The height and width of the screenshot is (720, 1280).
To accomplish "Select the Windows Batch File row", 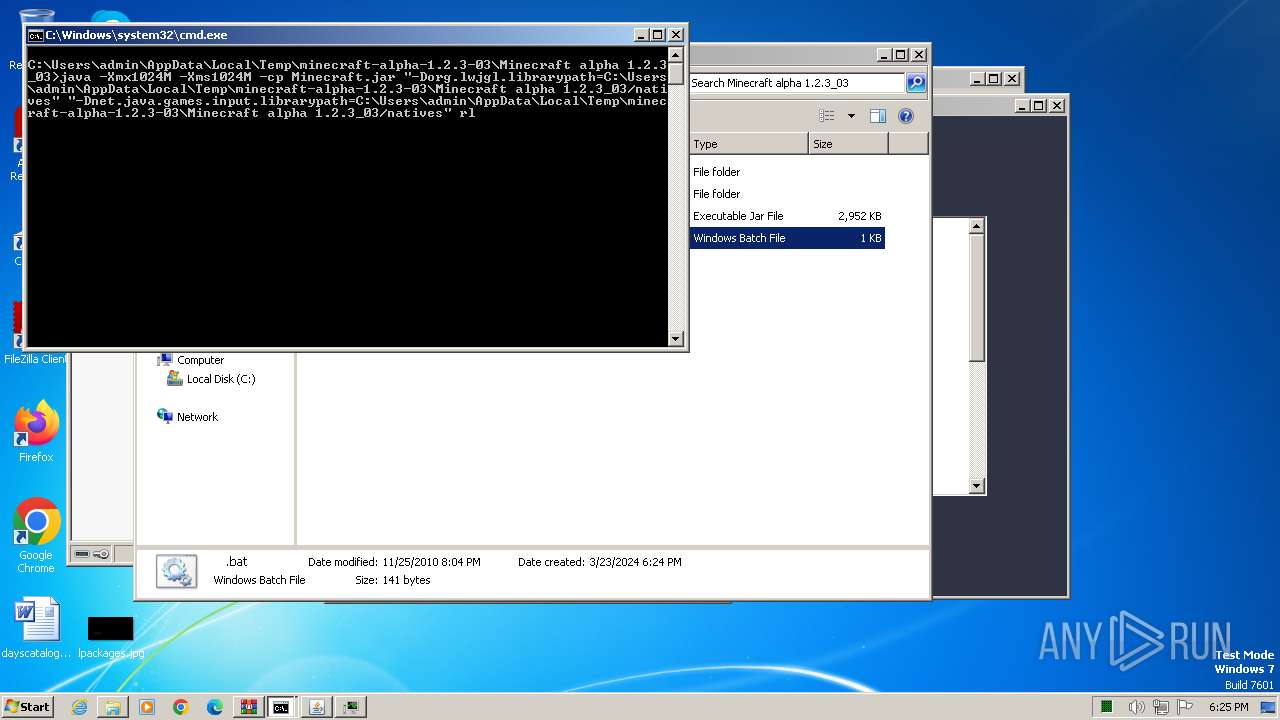I will click(x=787, y=238).
